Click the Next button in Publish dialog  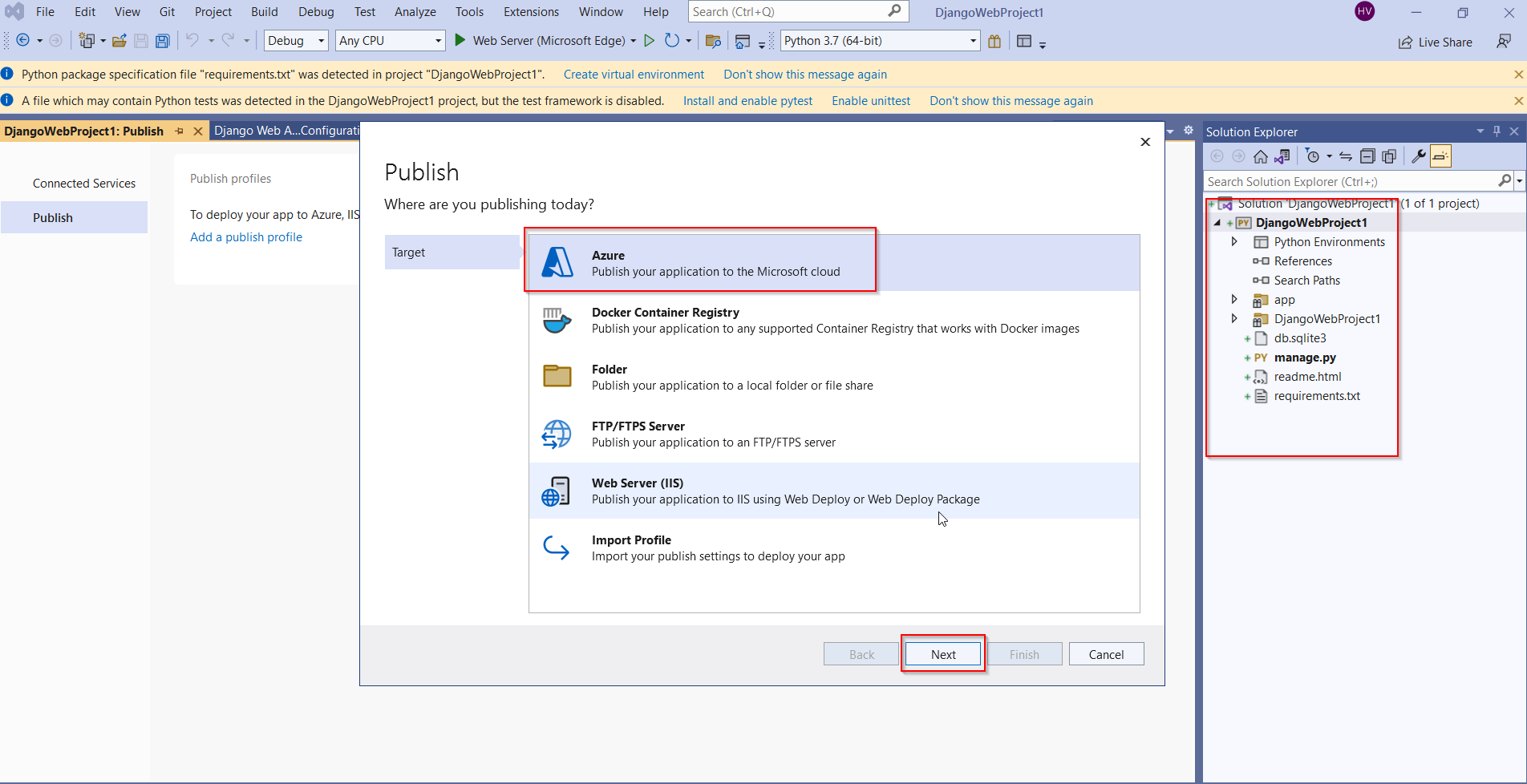click(x=943, y=654)
